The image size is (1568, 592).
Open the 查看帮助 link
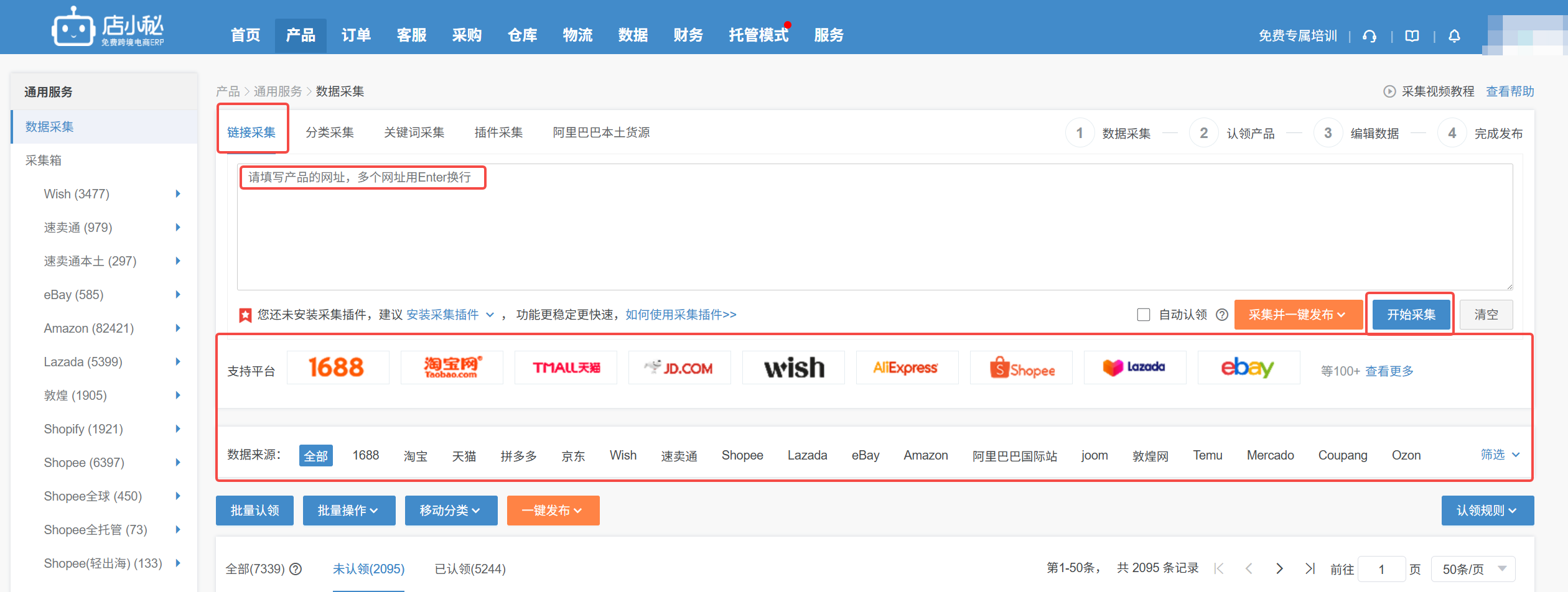click(1510, 91)
